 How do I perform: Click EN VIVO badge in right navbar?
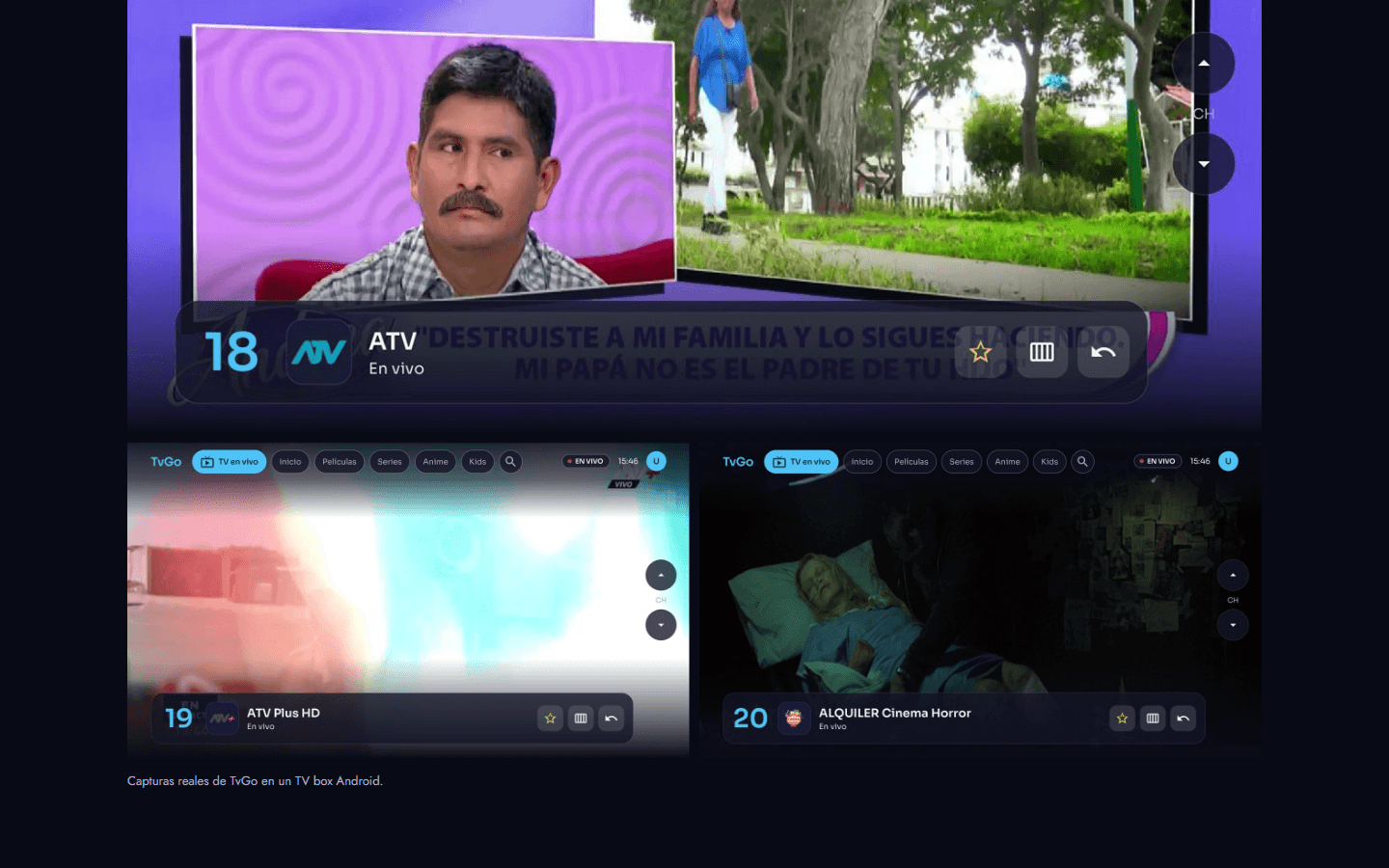coord(1157,461)
